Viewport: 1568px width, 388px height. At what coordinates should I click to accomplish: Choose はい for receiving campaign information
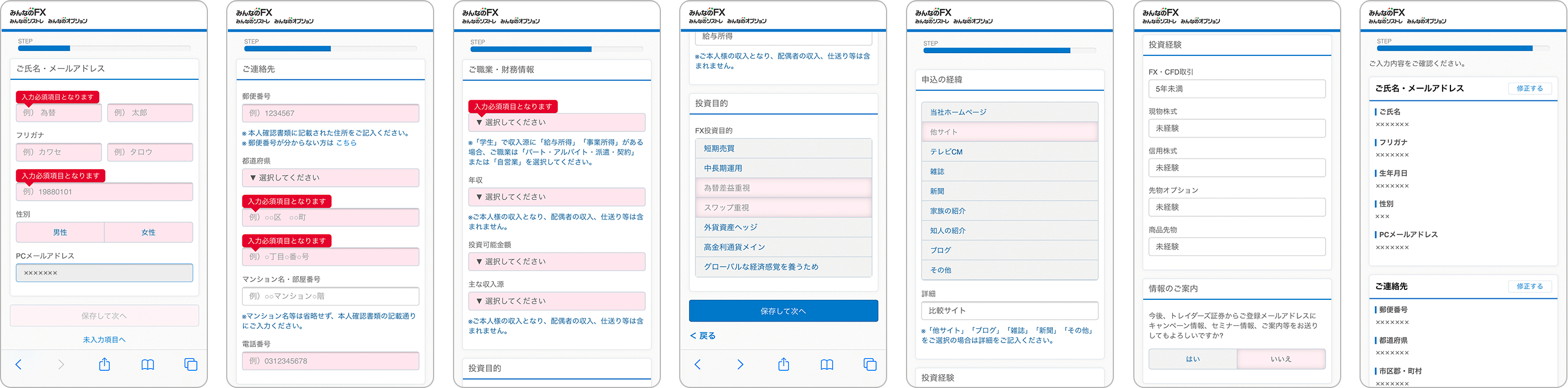pos(1193,359)
